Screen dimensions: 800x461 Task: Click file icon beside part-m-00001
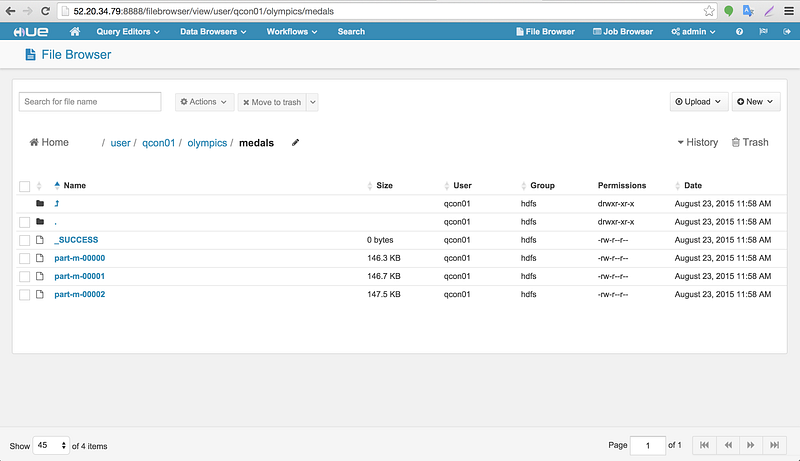[40, 276]
